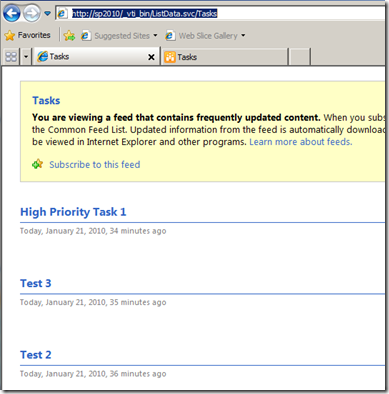Open a new blank tab
This screenshot has height=394, width=389.
[x=299, y=57]
